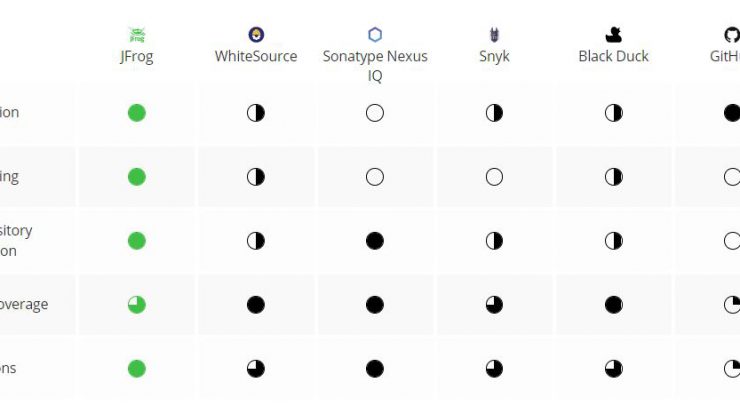740x414 pixels.
Task: Click Snyk's empty circle in the second row
Action: 494,177
